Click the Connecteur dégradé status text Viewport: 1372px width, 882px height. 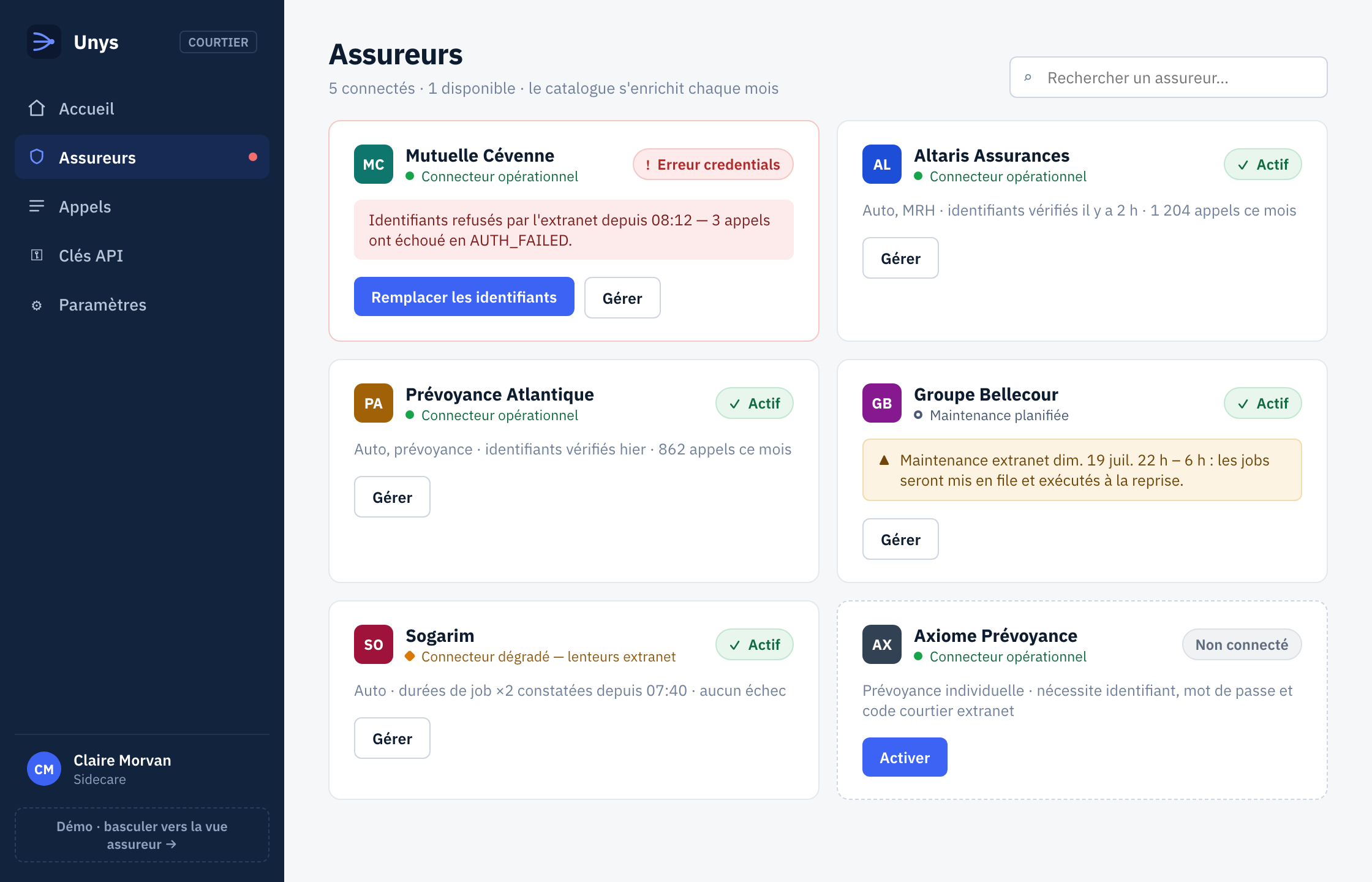[548, 657]
